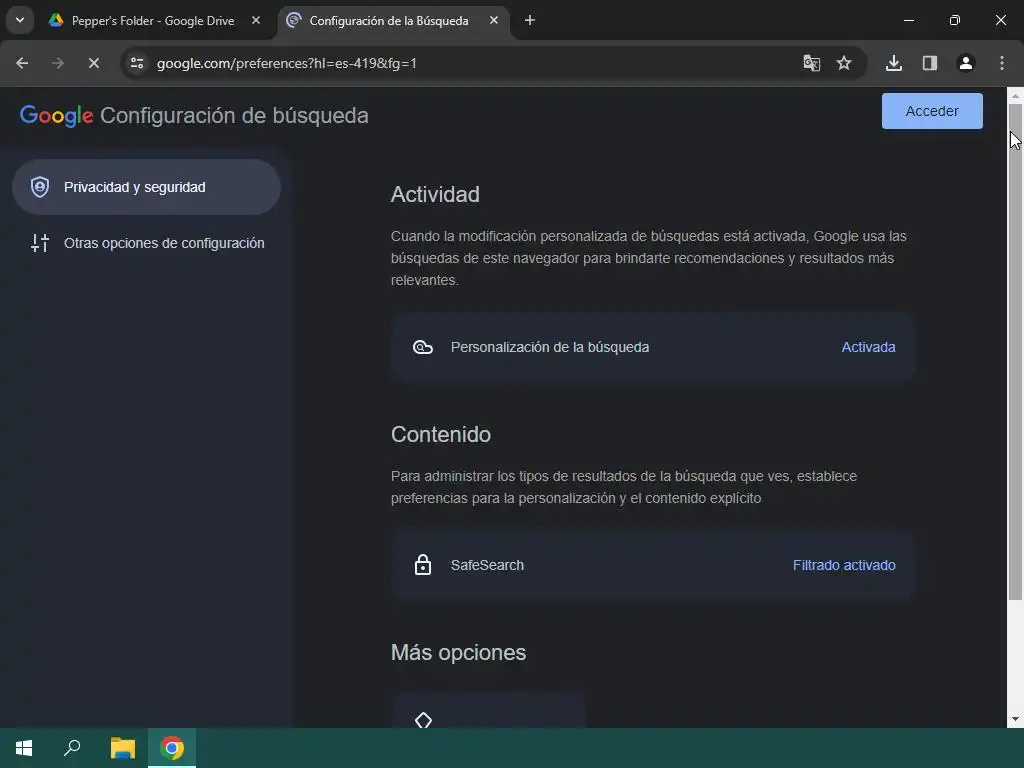Stop loading the page
This screenshot has width=1024, height=768.
tap(94, 63)
